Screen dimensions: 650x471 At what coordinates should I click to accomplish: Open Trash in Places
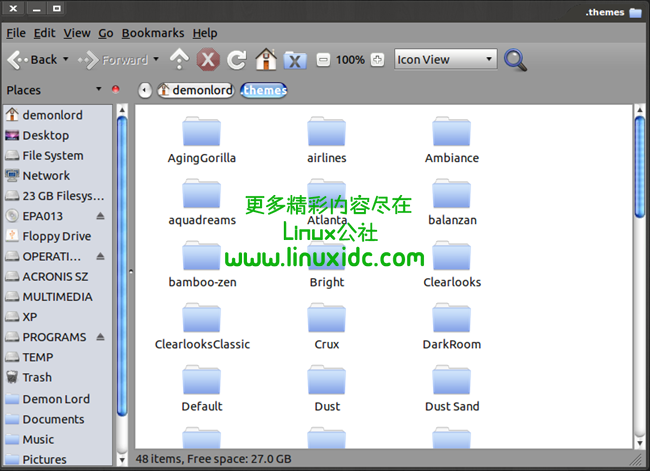pos(58,377)
